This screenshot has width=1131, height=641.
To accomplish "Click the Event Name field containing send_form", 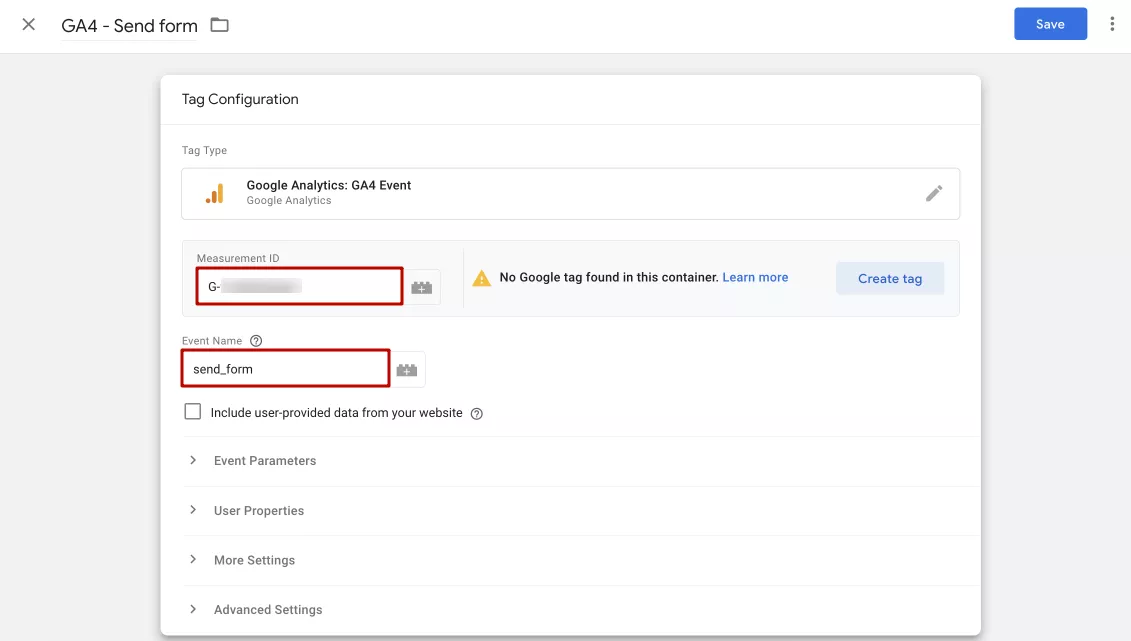I will (286, 368).
